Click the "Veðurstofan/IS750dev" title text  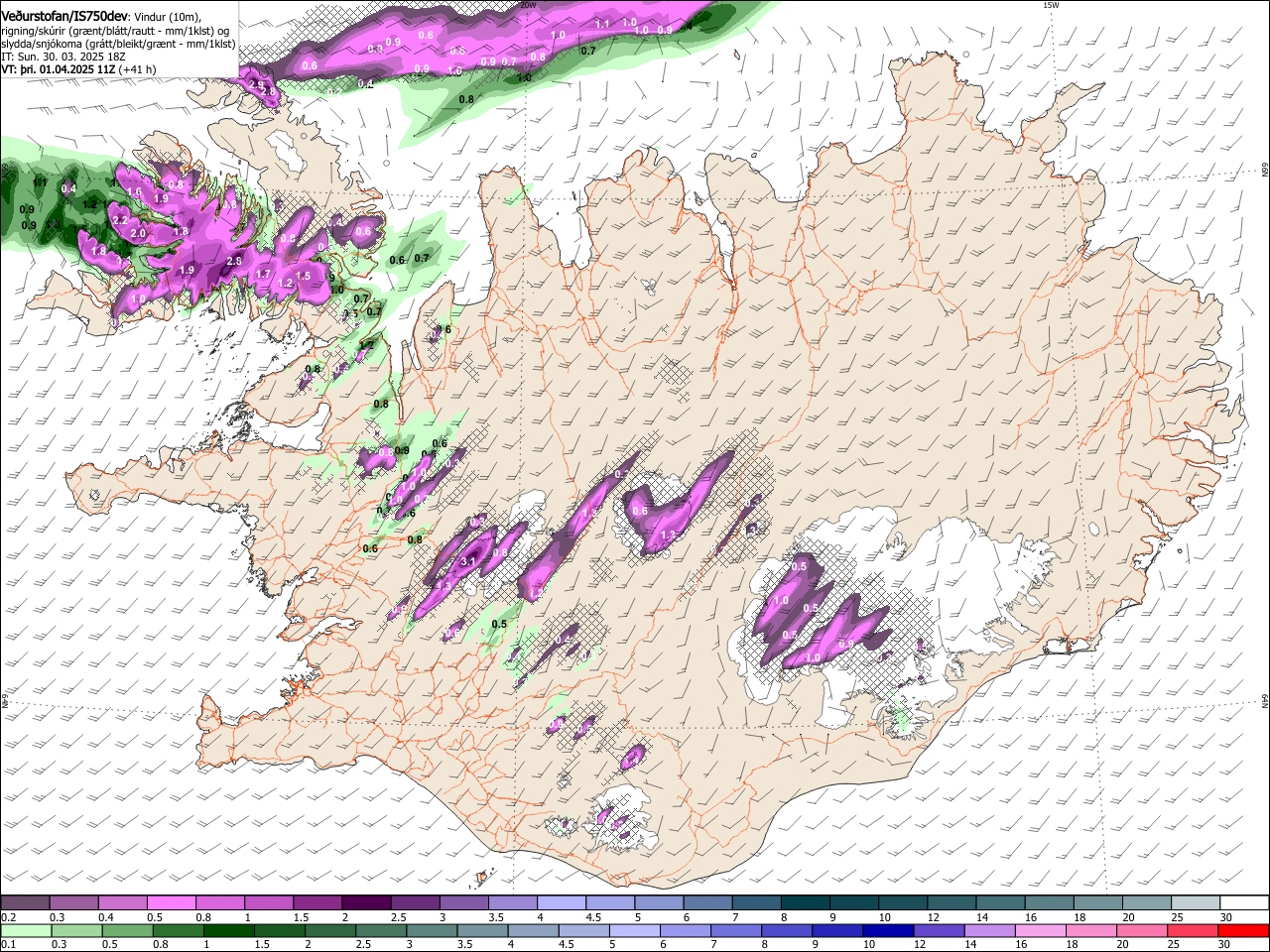pos(63,16)
